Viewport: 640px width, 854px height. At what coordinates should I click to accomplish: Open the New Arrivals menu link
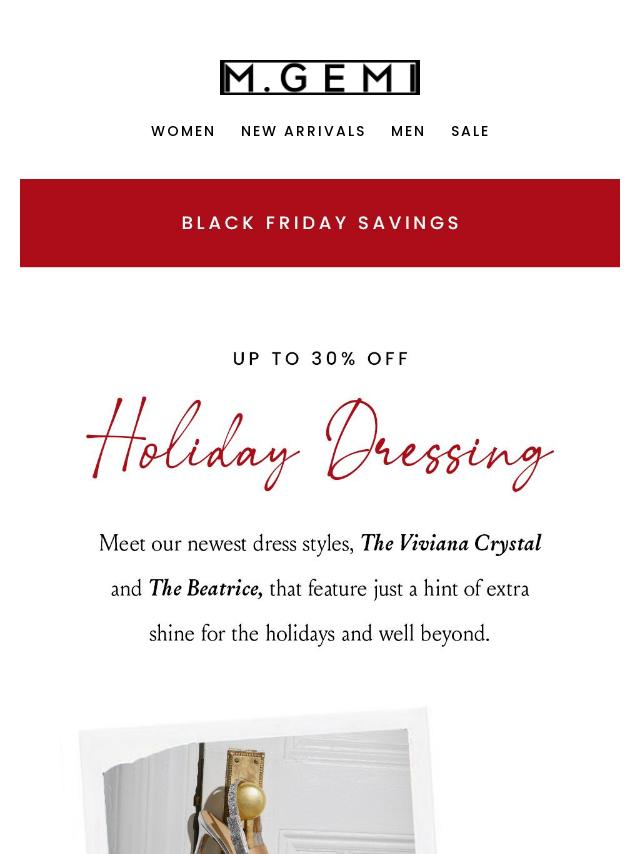[x=303, y=131]
